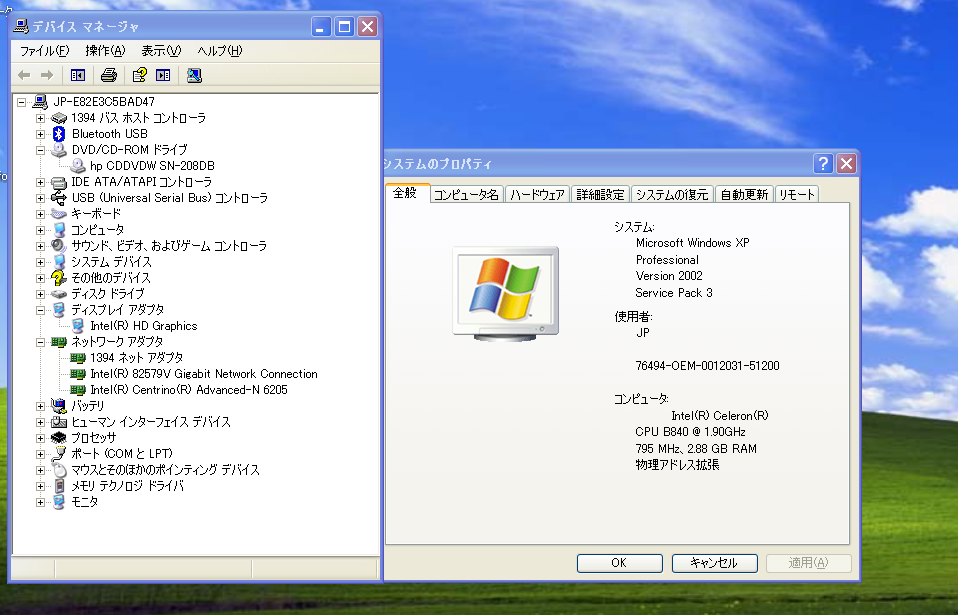Viewport: 958px width, 615px height.
Task: Select Intel(R) 82579V Gigabit Network Connection
Action: coord(204,374)
